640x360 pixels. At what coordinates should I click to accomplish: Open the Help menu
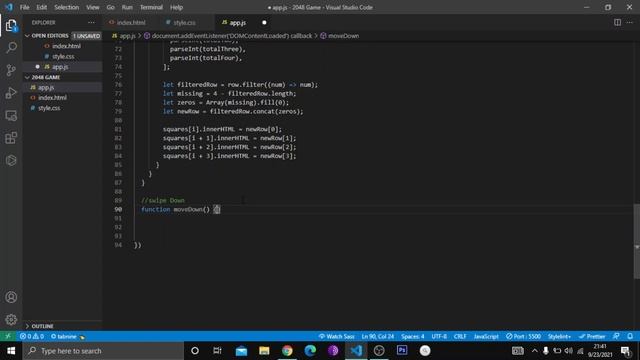tap(176, 7)
